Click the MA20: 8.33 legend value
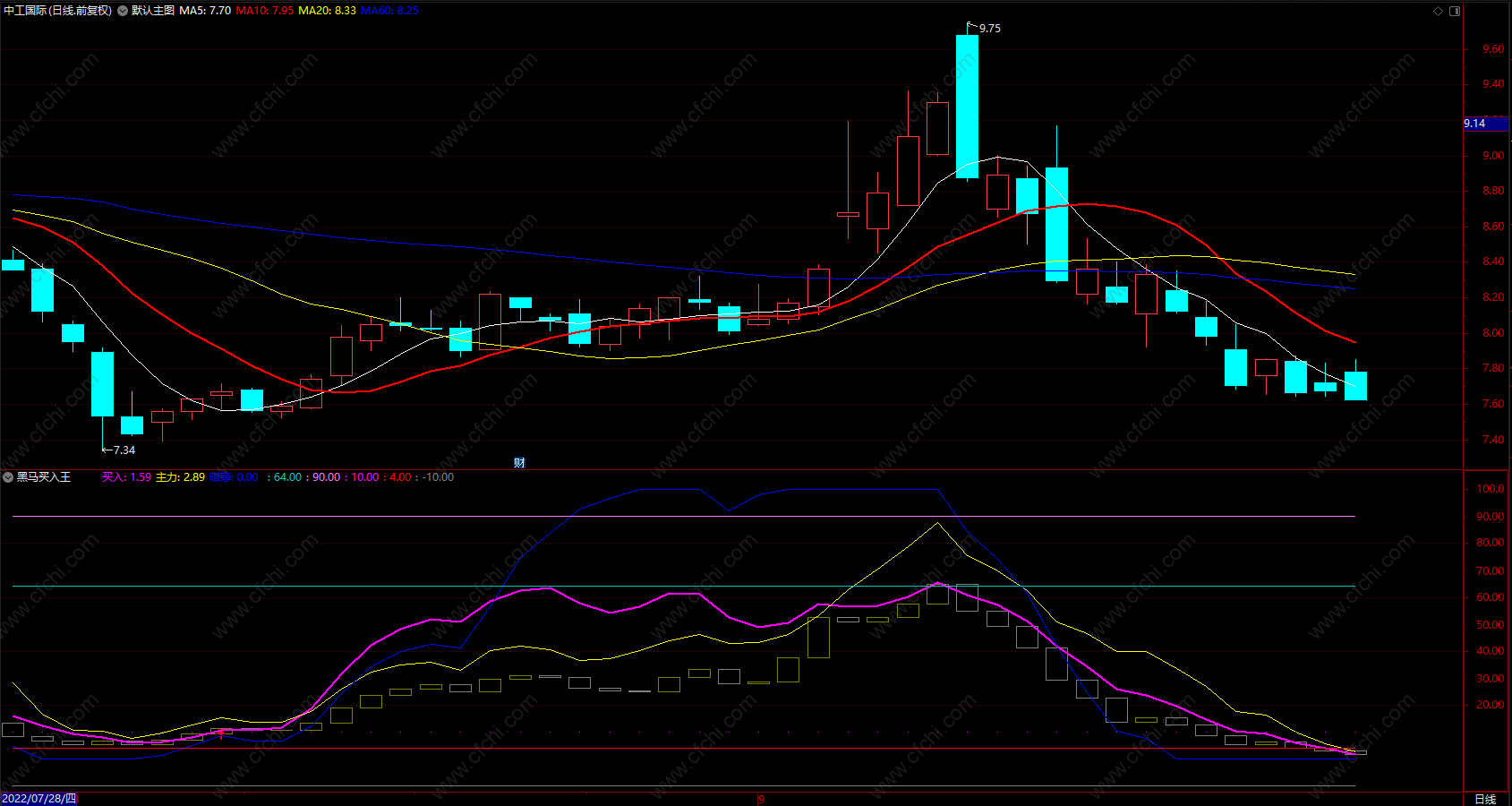Screen dimensions: 1512x806 point(328,11)
